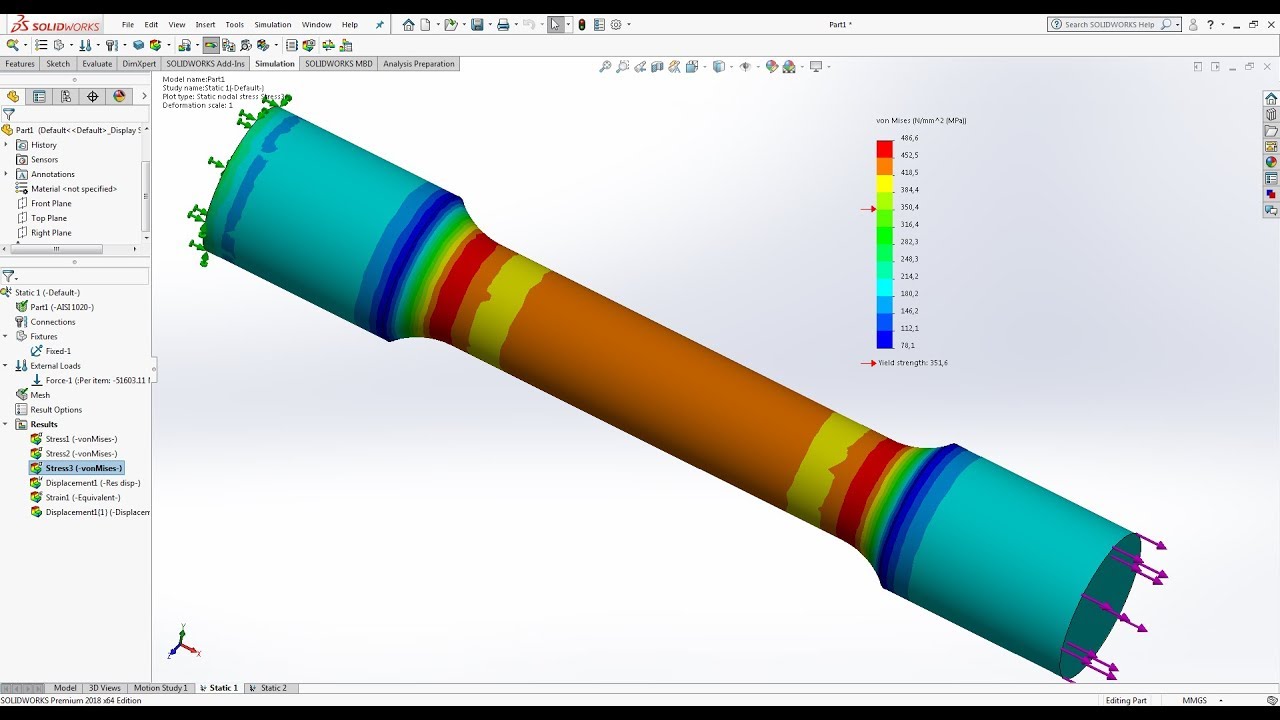Open the Custom Properties icon in task pane
The width and height of the screenshot is (1280, 720).
pos(1271,178)
